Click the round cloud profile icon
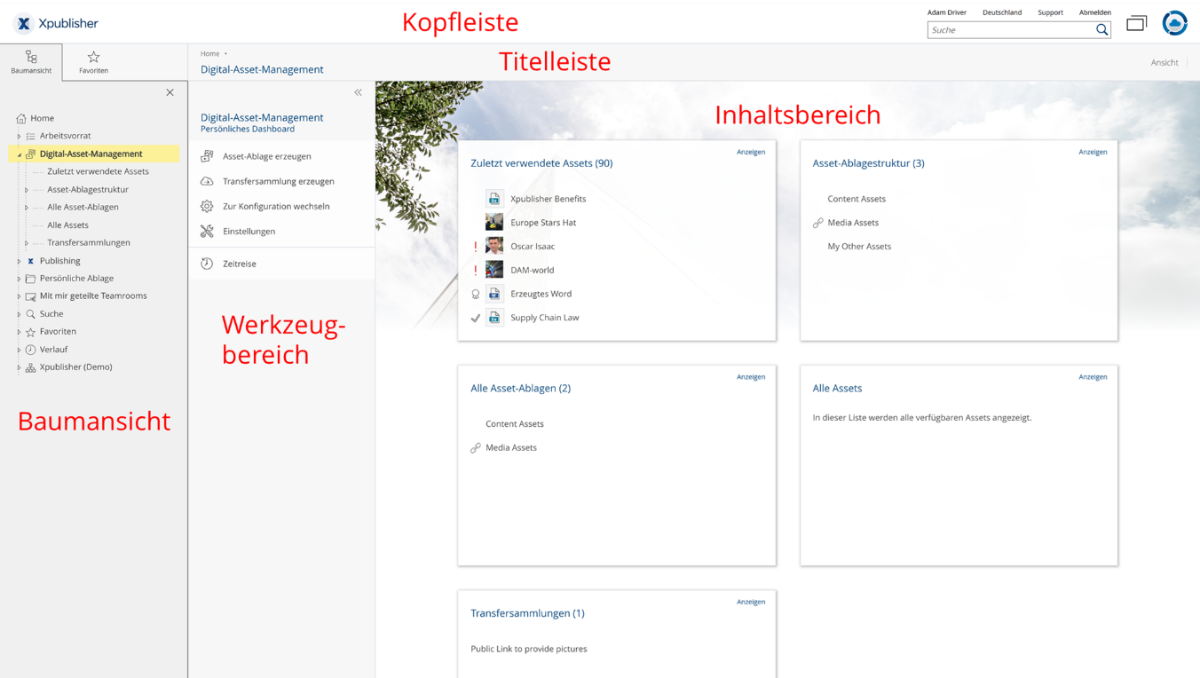The height and width of the screenshot is (678, 1200). [1174, 23]
